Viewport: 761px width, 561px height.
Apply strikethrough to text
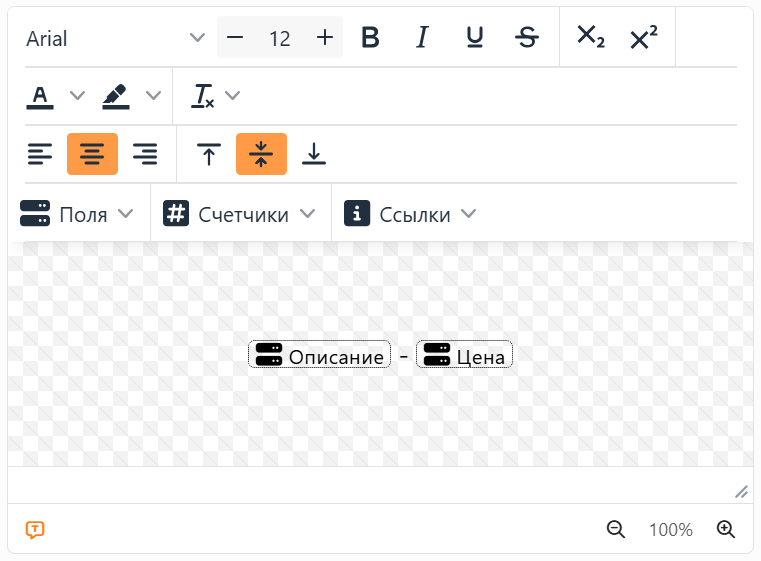[x=527, y=37]
